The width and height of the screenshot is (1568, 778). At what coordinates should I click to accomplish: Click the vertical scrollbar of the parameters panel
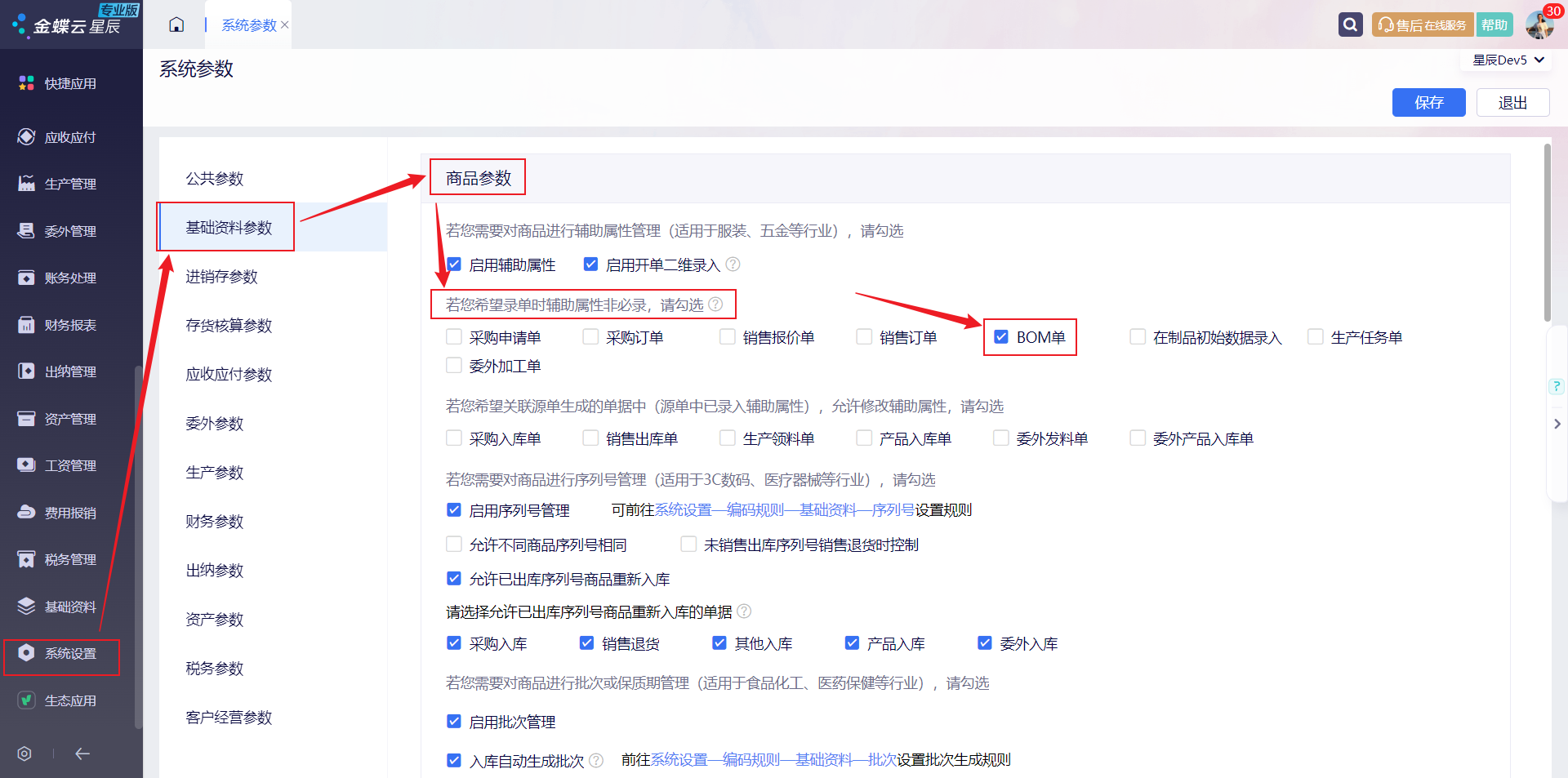point(1547,233)
